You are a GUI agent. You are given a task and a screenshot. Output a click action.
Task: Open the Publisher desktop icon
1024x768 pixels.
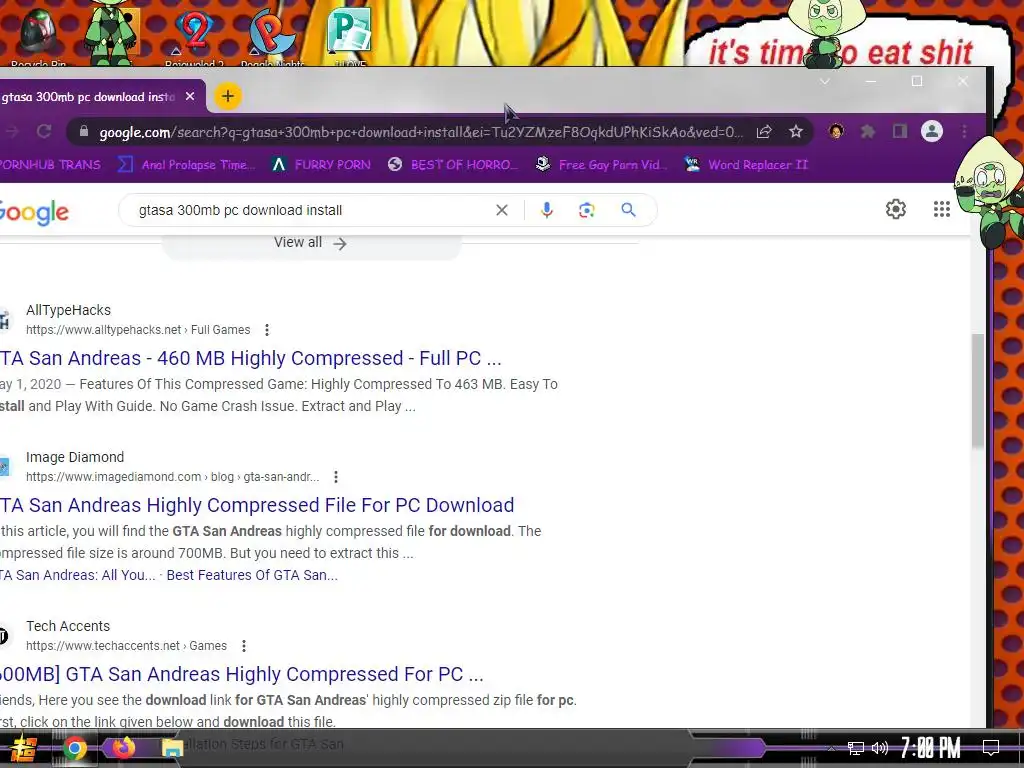point(350,36)
